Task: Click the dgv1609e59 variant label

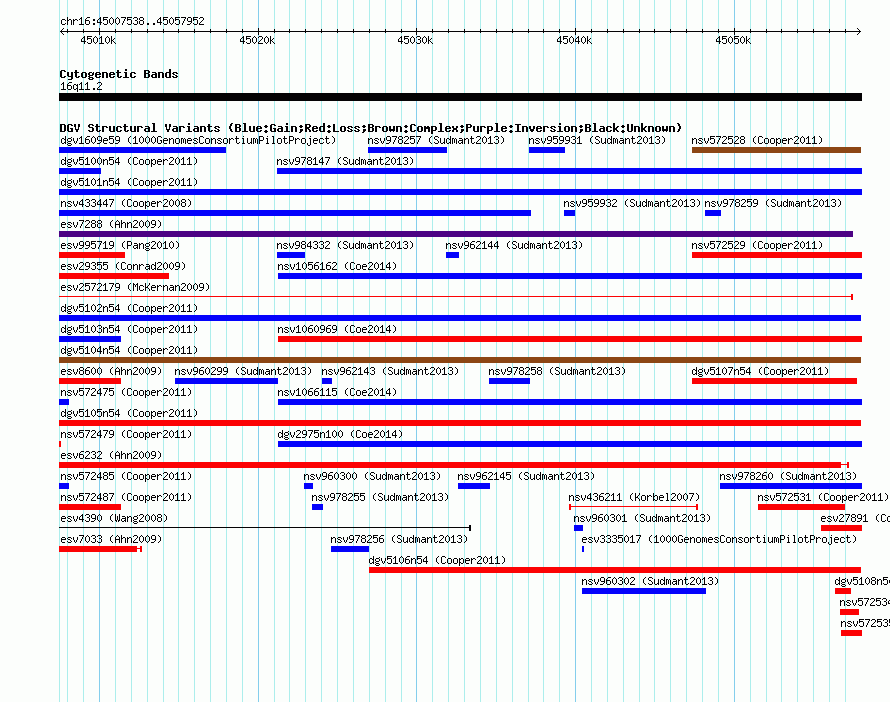Action: click(198, 140)
